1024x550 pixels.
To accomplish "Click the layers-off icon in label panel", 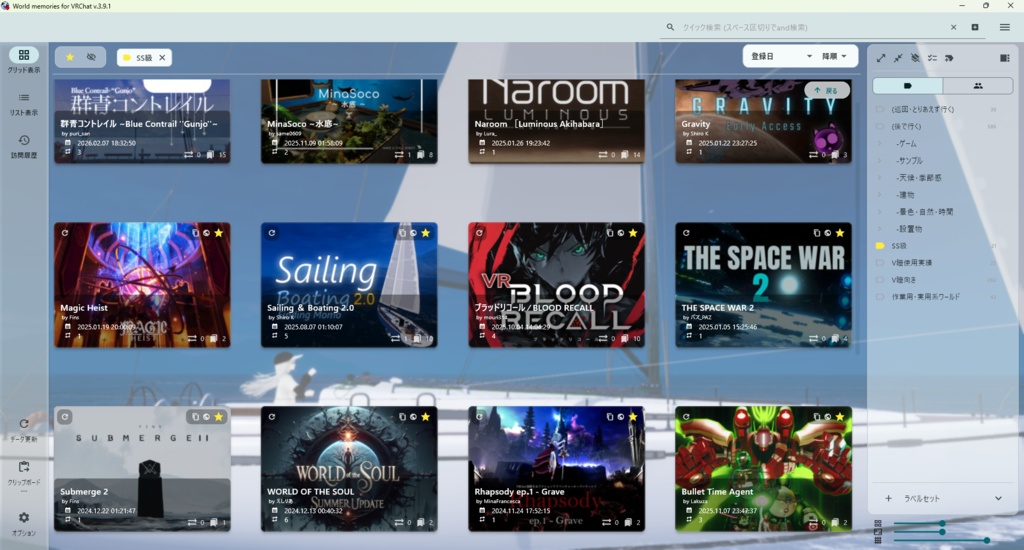I will tap(915, 58).
